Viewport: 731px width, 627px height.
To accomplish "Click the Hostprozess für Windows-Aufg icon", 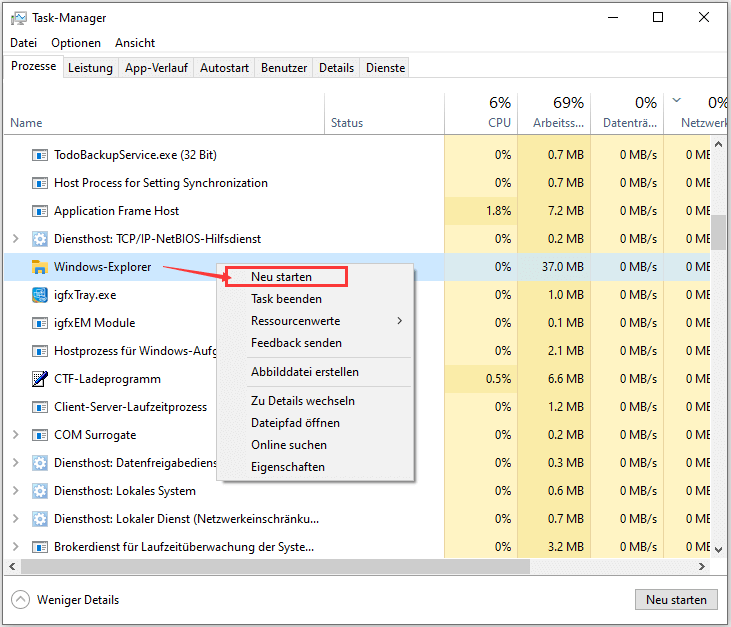I will (x=40, y=351).
